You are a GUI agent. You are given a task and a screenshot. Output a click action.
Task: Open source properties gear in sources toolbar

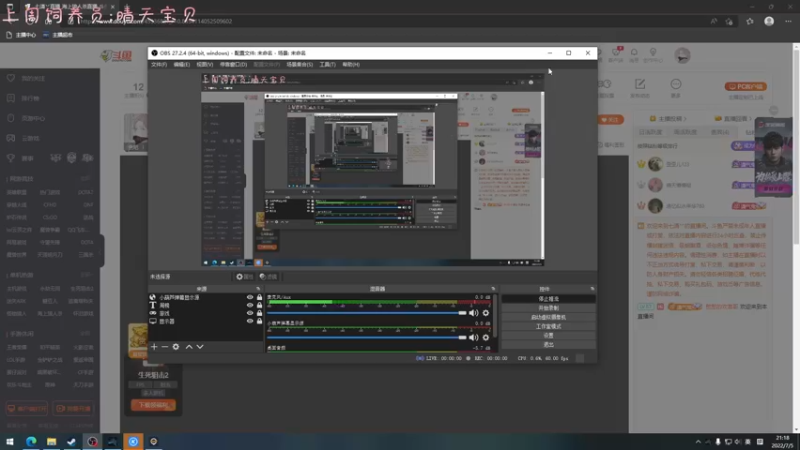click(176, 347)
